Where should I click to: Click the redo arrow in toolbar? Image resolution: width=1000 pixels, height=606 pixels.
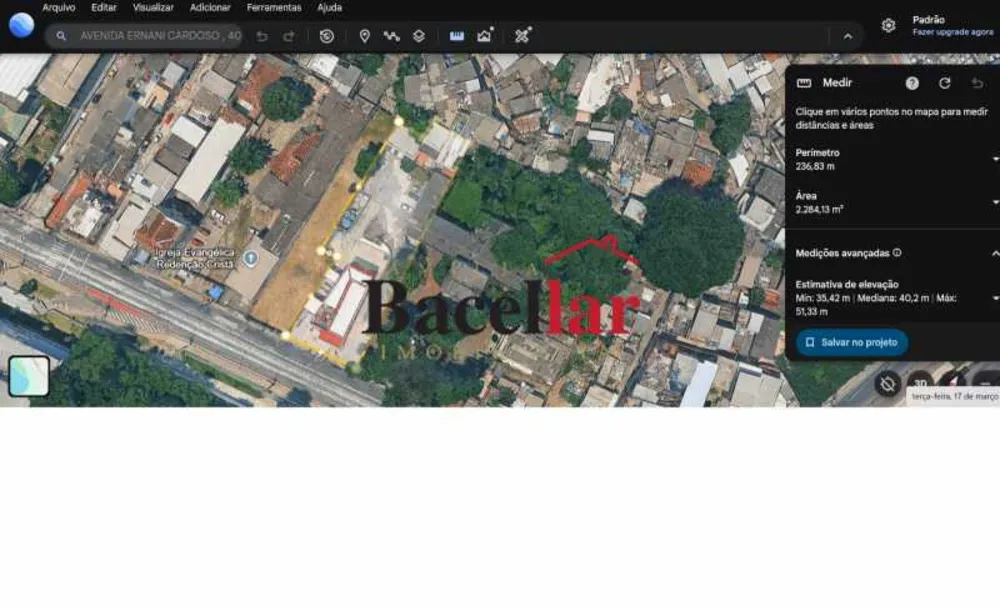tap(289, 36)
